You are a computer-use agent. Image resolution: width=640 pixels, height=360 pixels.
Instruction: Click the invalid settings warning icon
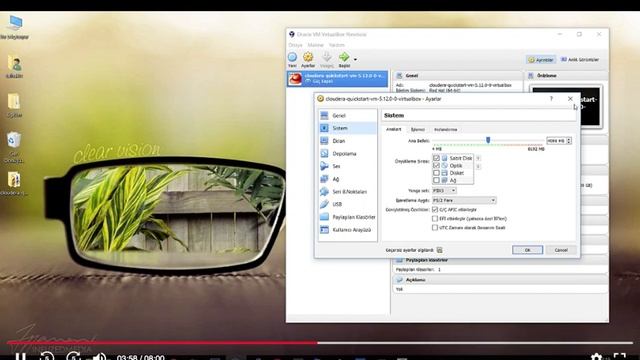pyautogui.click(x=440, y=250)
